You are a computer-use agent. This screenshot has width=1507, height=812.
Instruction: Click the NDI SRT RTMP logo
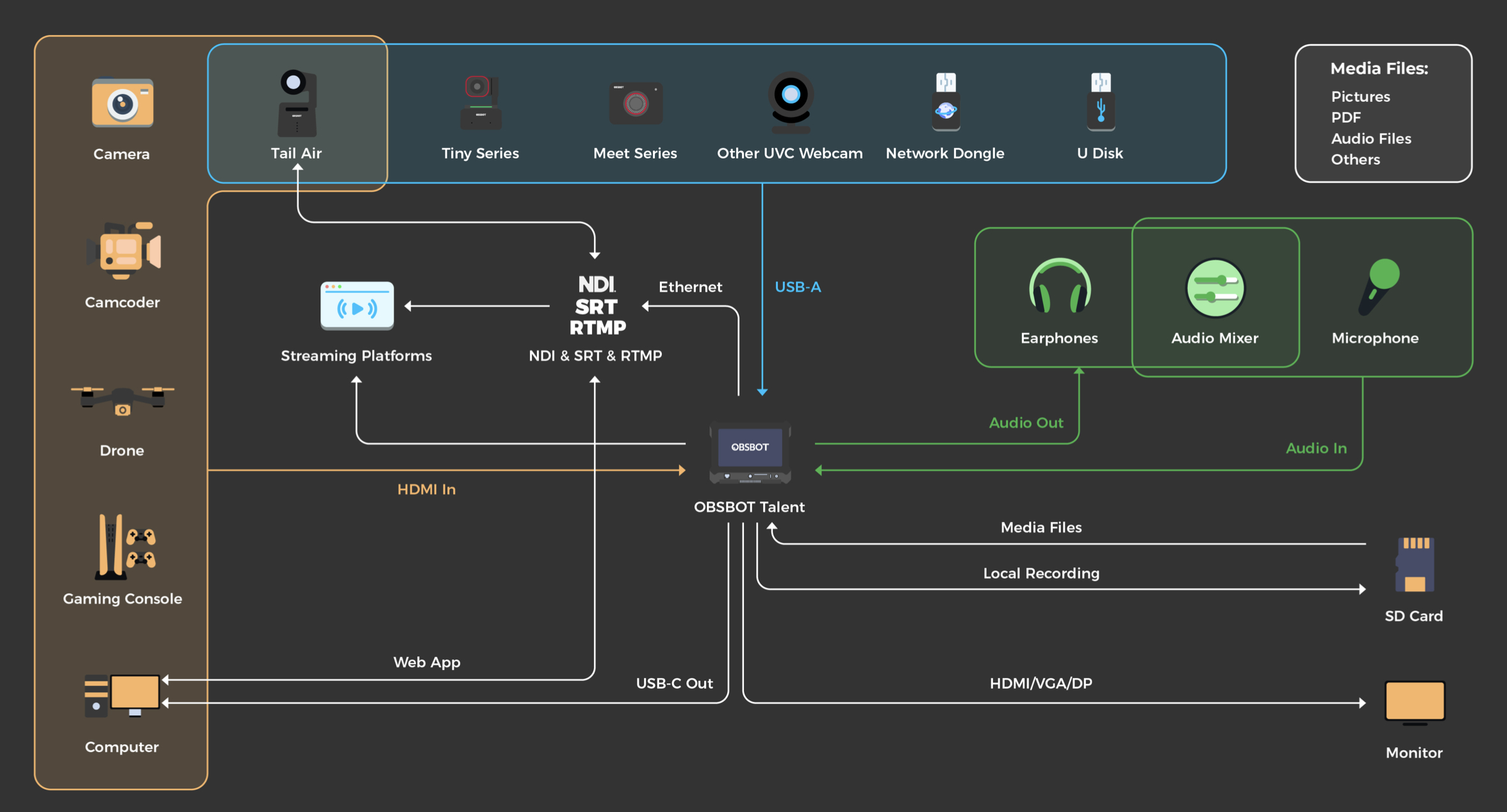597,305
